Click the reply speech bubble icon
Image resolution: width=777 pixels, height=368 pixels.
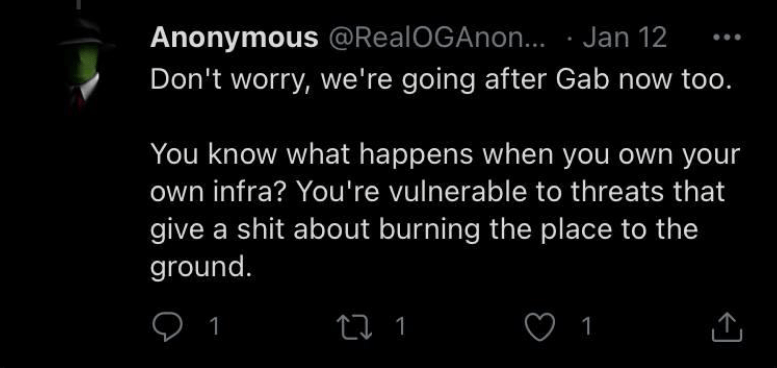tap(167, 327)
